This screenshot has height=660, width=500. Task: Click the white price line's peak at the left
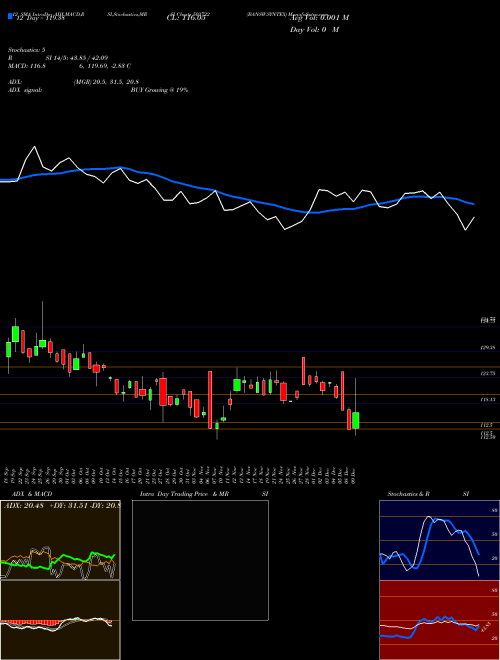(x=35, y=147)
